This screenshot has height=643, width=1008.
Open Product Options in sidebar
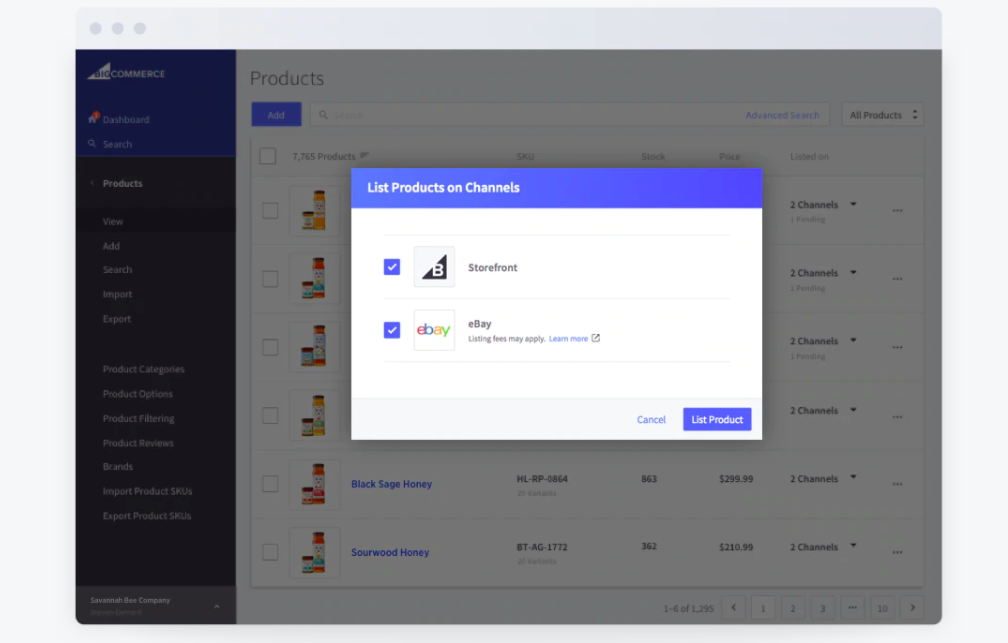(138, 394)
